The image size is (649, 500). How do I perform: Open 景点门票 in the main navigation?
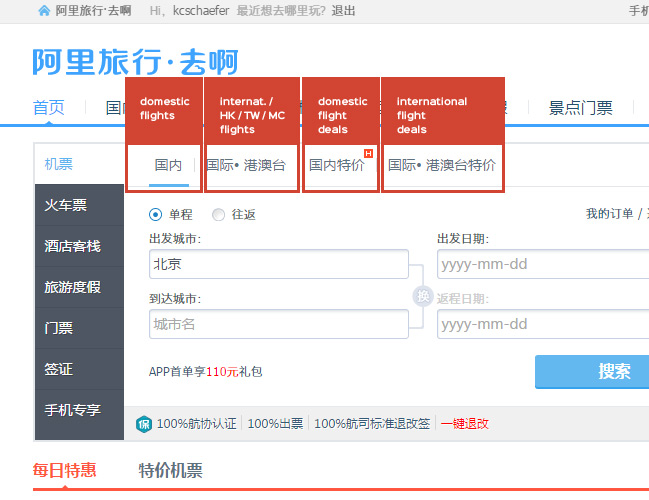click(x=580, y=108)
